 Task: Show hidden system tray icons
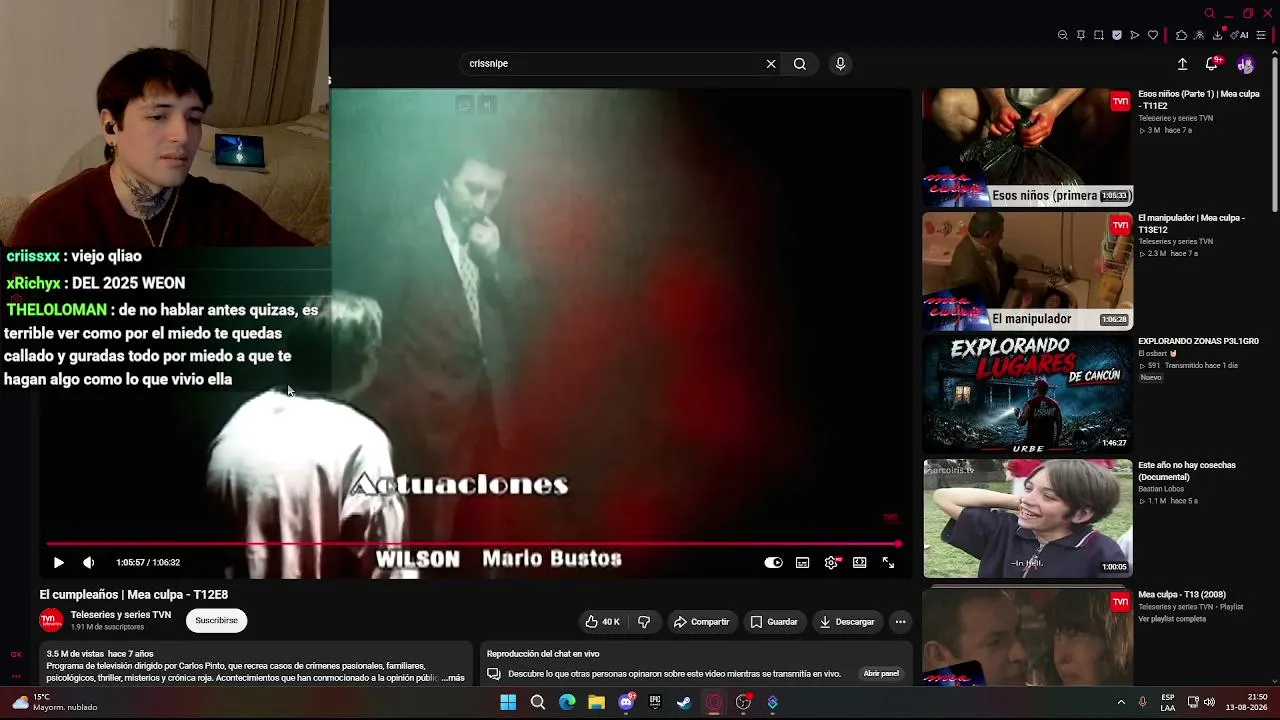tap(1121, 702)
